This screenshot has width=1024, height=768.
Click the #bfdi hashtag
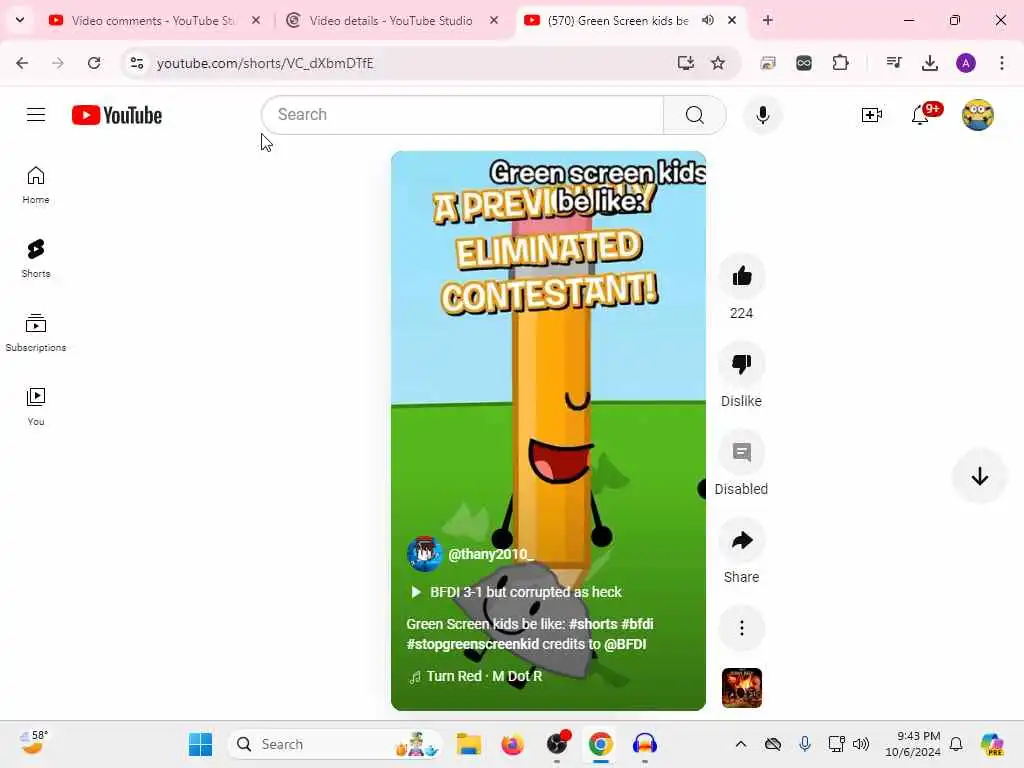click(637, 624)
